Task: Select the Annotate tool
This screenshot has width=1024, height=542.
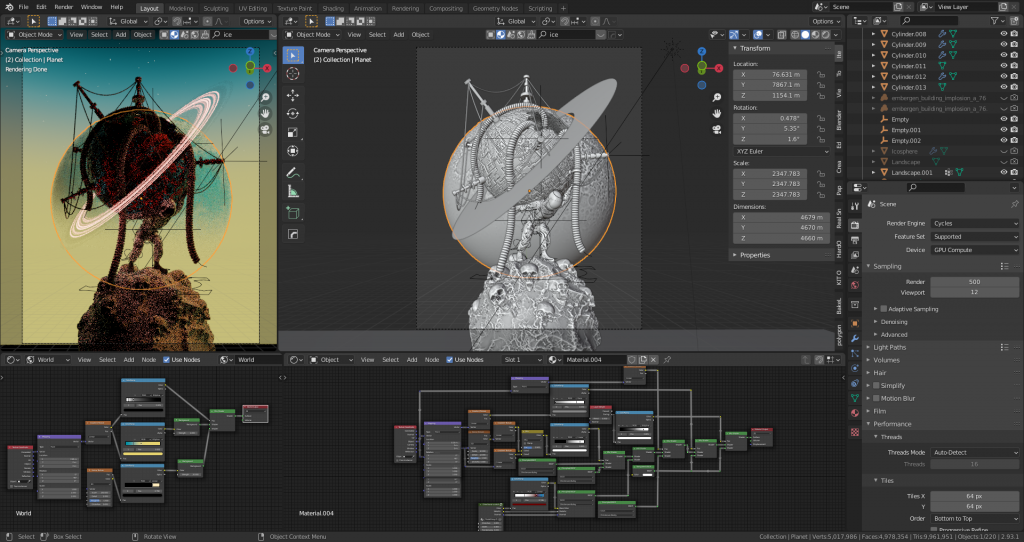Action: [293, 173]
